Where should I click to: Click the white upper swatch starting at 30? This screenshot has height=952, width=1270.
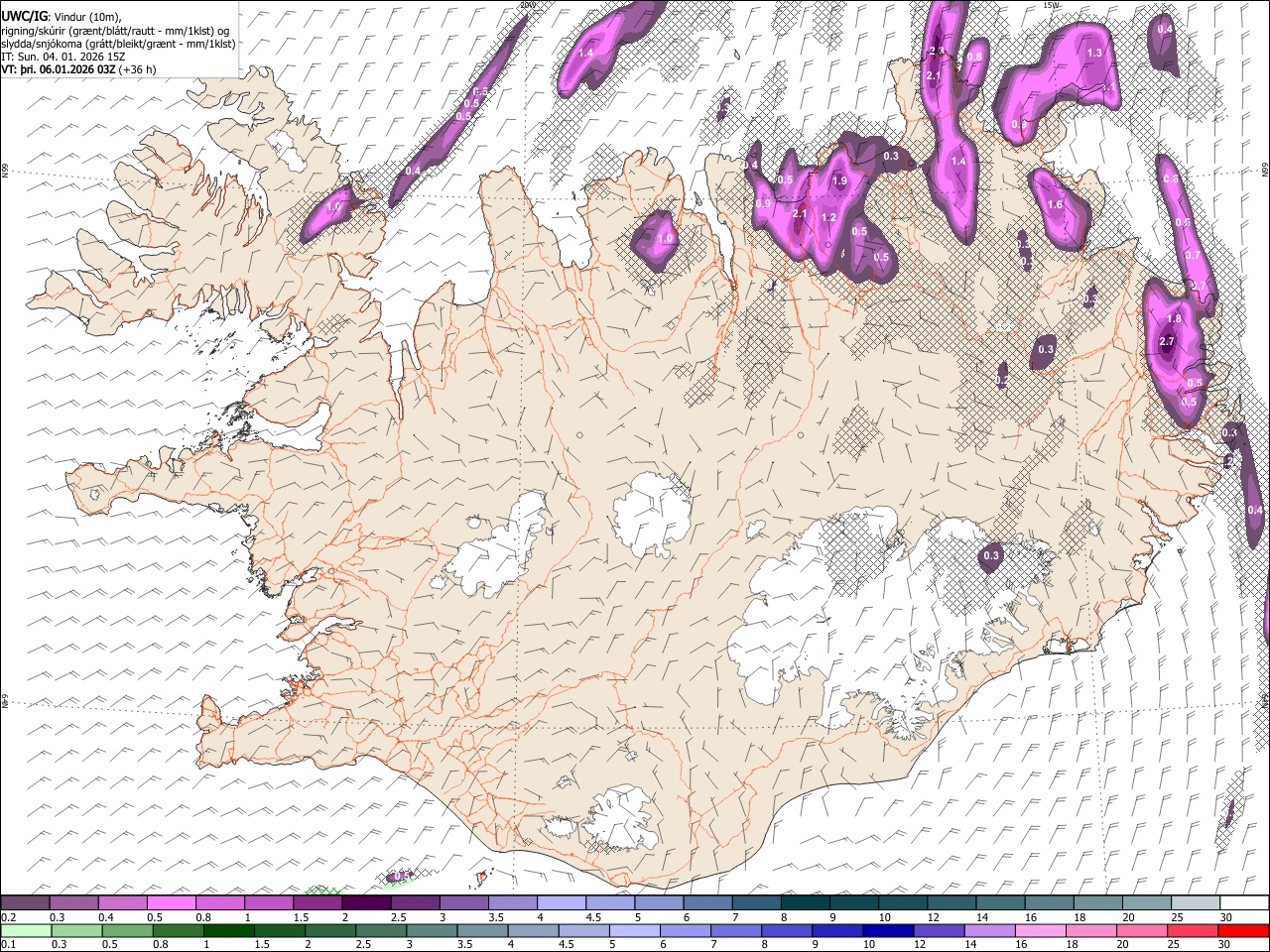[x=1242, y=903]
